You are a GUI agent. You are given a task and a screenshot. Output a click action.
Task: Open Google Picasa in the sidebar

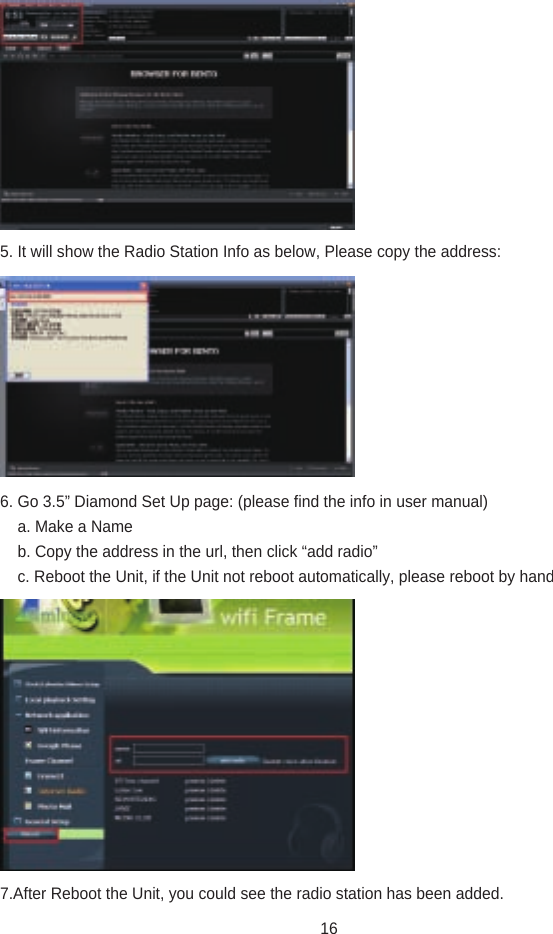[59, 745]
